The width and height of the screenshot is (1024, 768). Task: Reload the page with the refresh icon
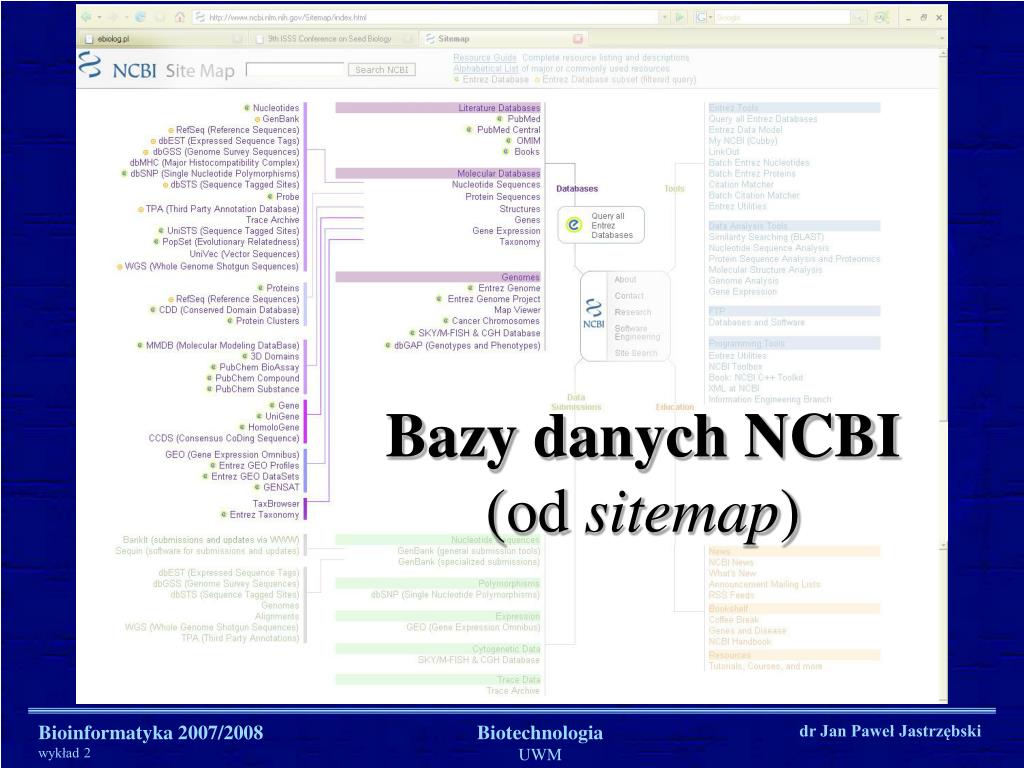[140, 18]
